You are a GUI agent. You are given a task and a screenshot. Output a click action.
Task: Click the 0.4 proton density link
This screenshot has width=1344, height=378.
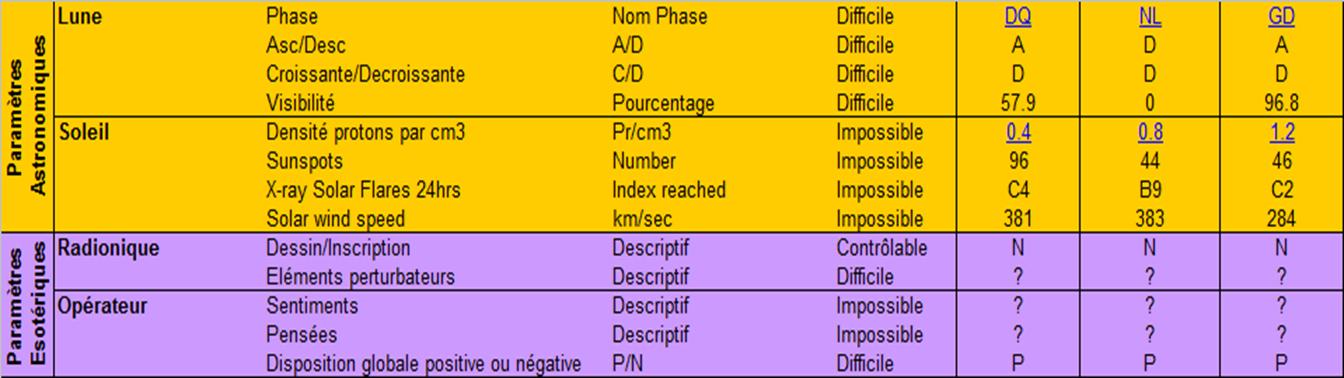[x=1019, y=132]
